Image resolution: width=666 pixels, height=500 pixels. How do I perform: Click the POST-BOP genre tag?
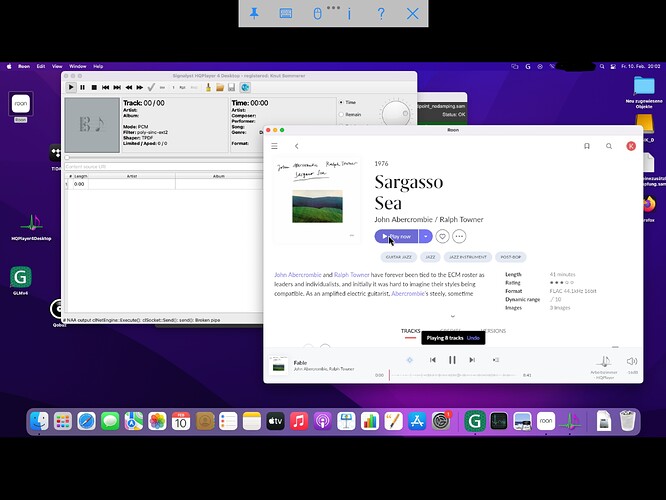click(x=511, y=257)
